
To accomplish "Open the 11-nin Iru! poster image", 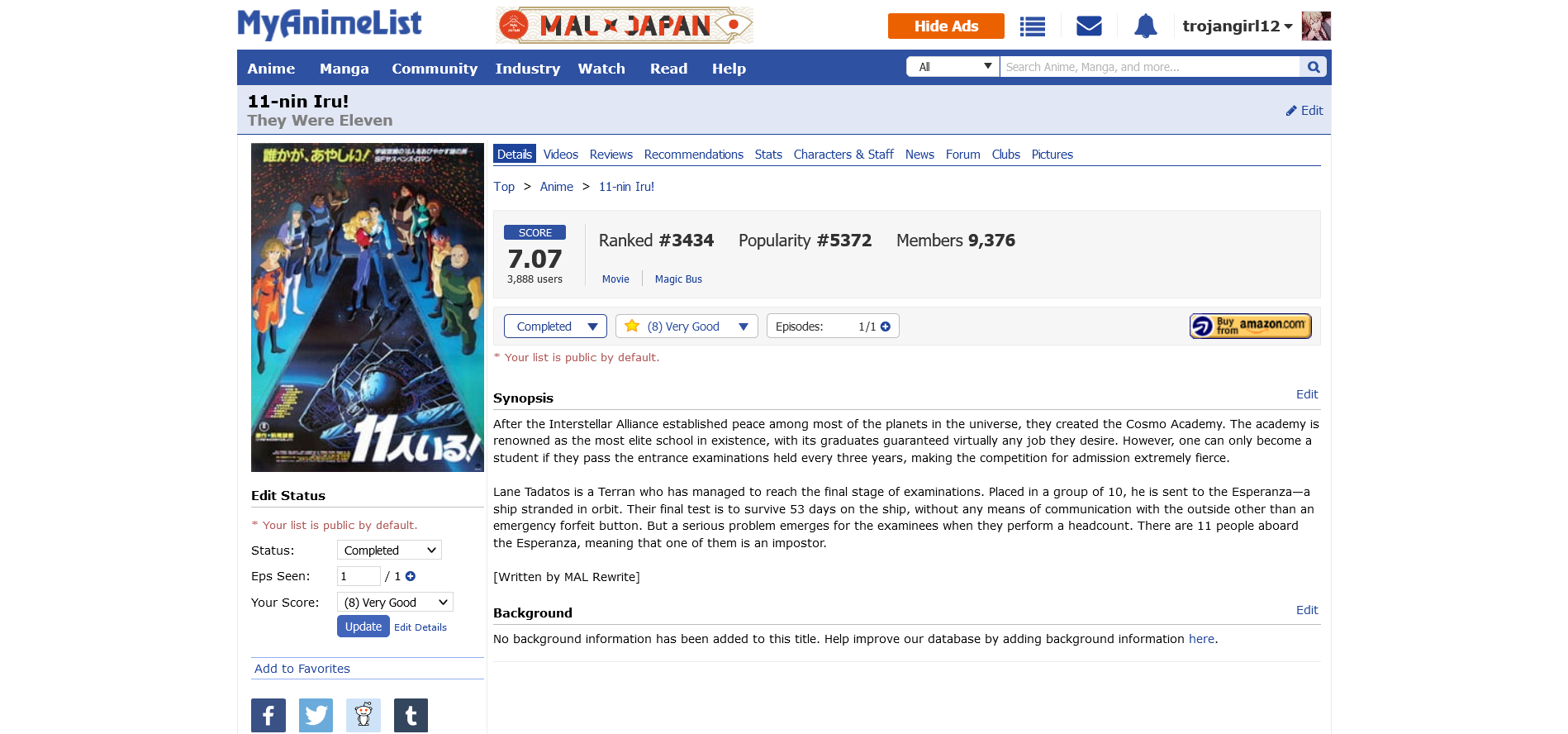I will click(x=368, y=307).
